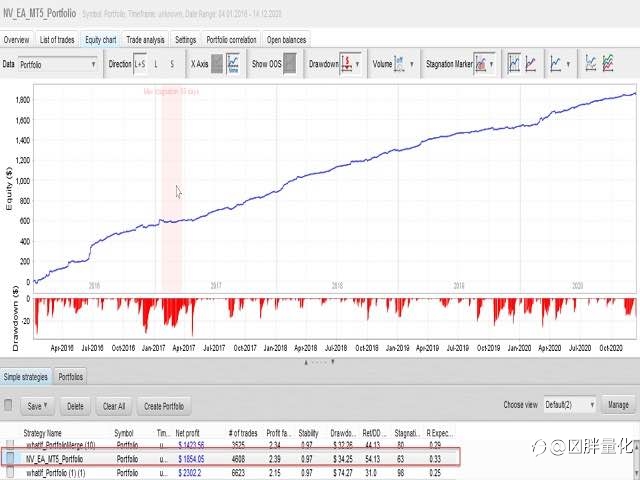This screenshot has height=480, width=640.
Task: Open the Settings tab
Action: click(185, 40)
